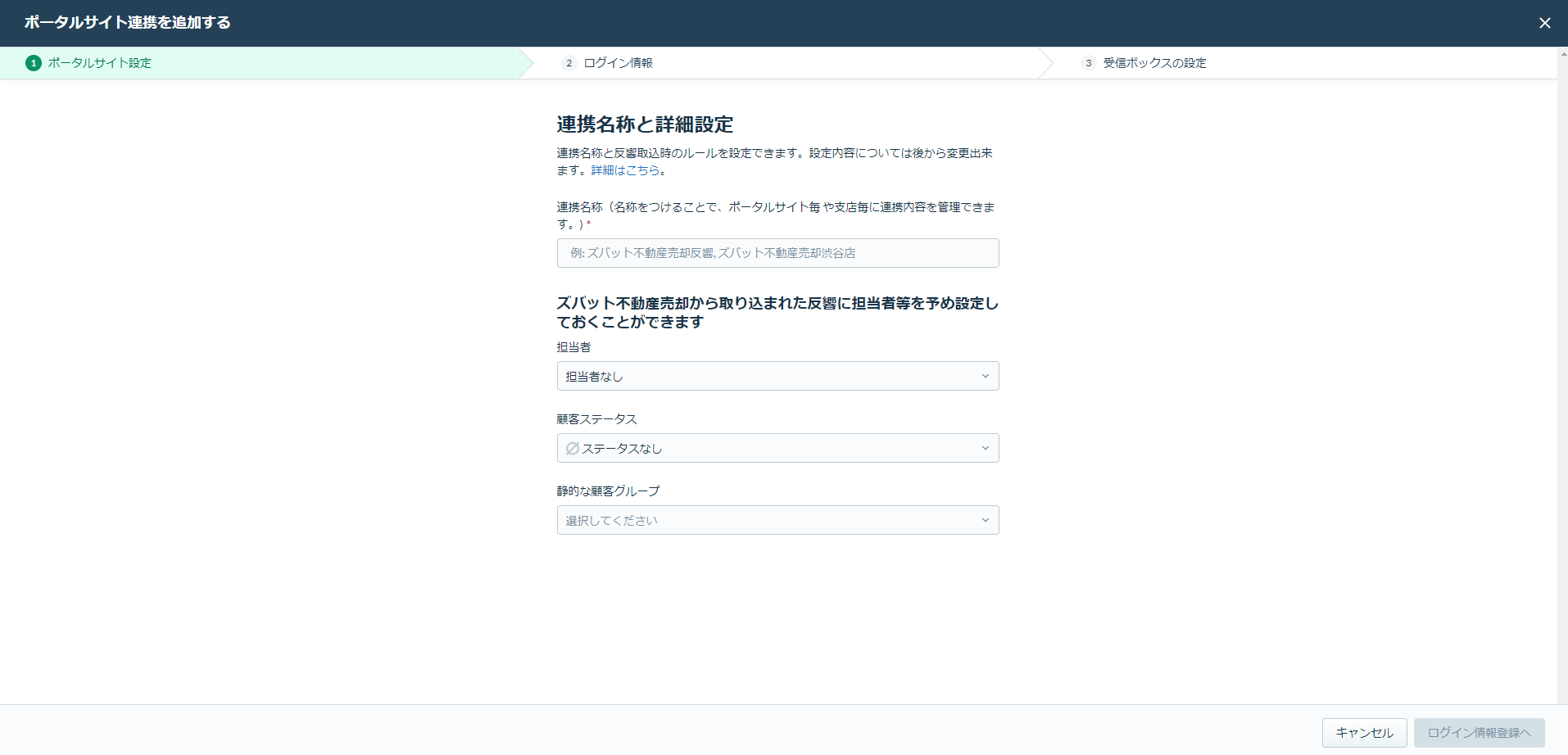
Task: Close the ポータルサイト連携を追加する dialog with X
Action: click(x=1544, y=23)
